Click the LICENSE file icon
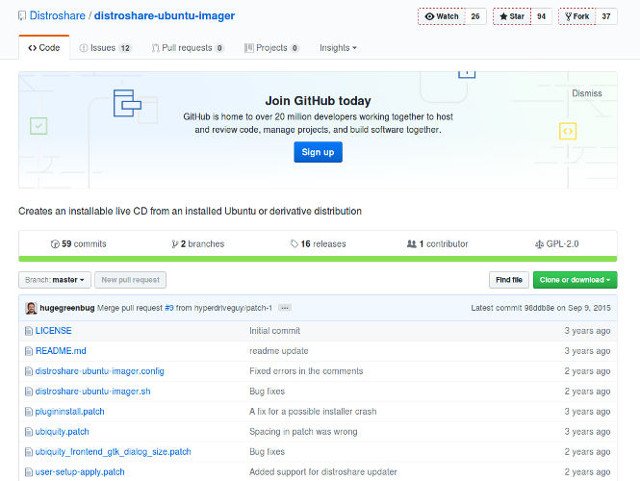 (29, 331)
